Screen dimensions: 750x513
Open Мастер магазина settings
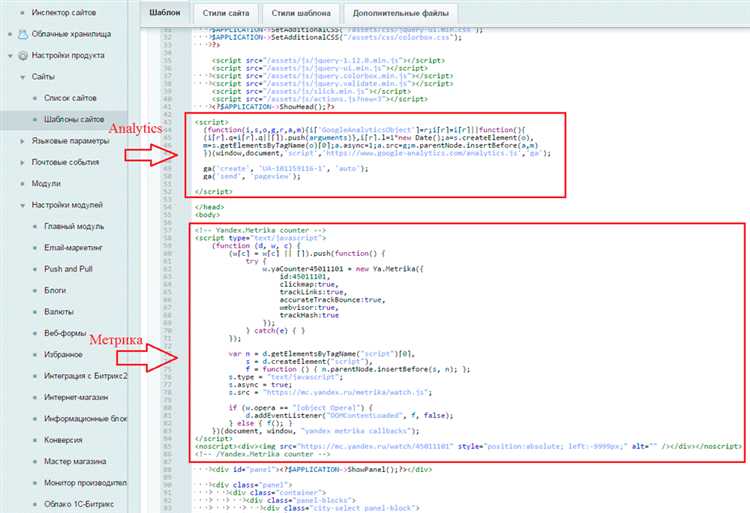[75, 461]
